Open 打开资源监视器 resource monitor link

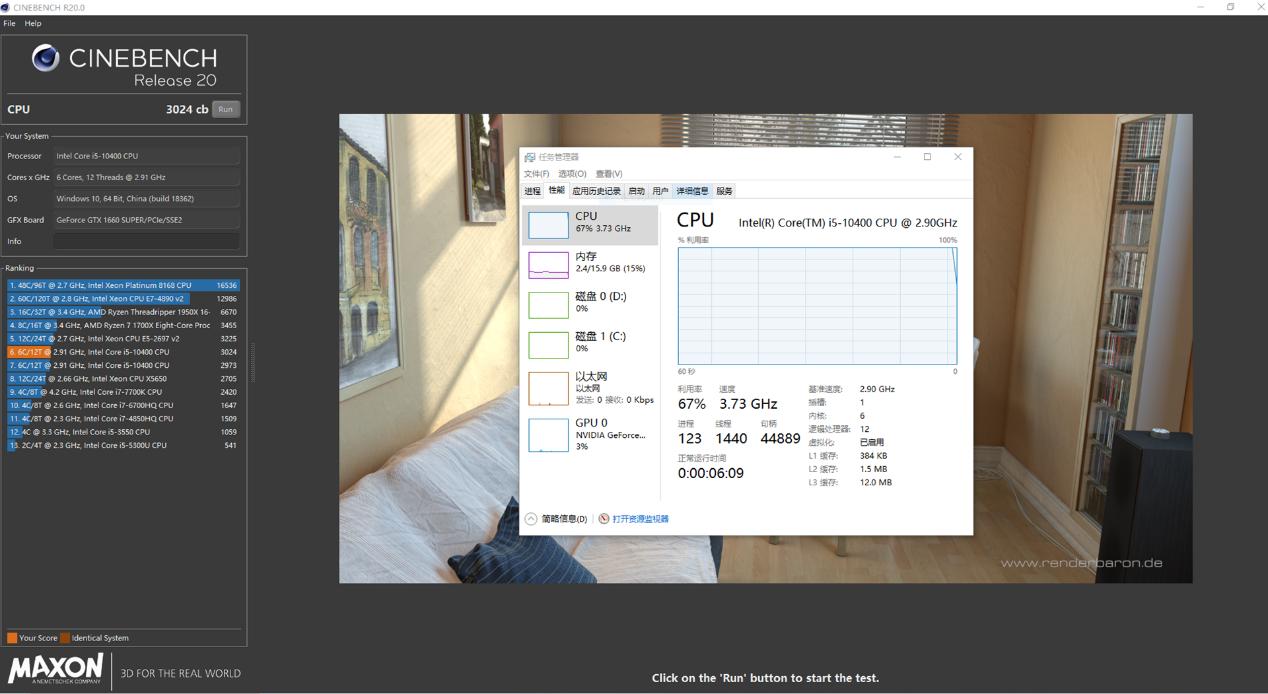[640, 519]
